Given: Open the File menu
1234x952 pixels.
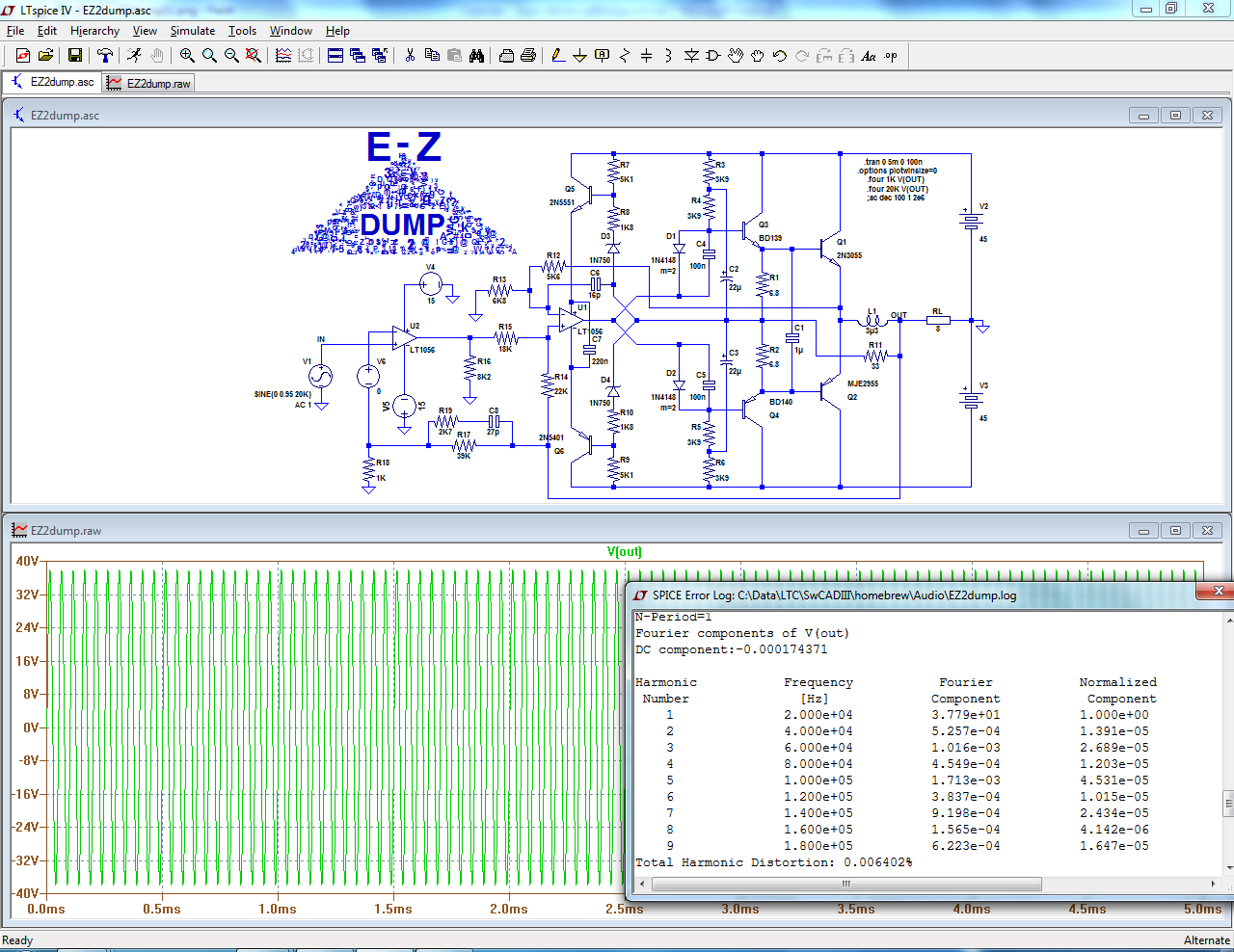Looking at the screenshot, I should pyautogui.click(x=15, y=31).
